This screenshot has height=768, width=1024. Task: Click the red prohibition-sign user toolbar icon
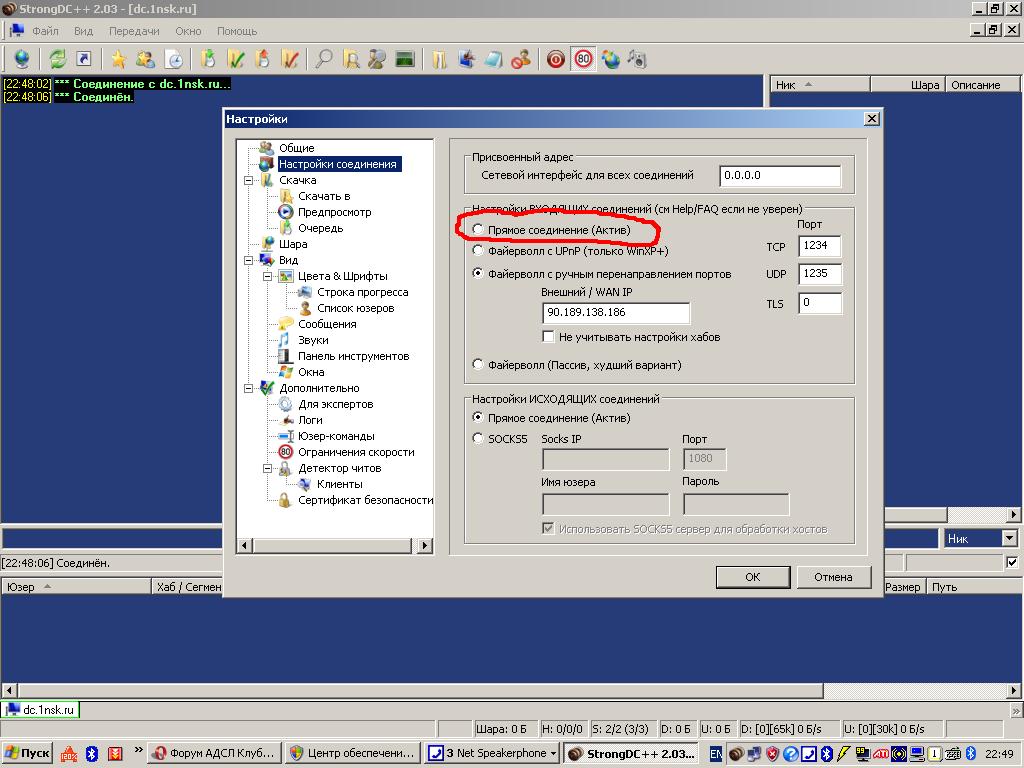(521, 59)
